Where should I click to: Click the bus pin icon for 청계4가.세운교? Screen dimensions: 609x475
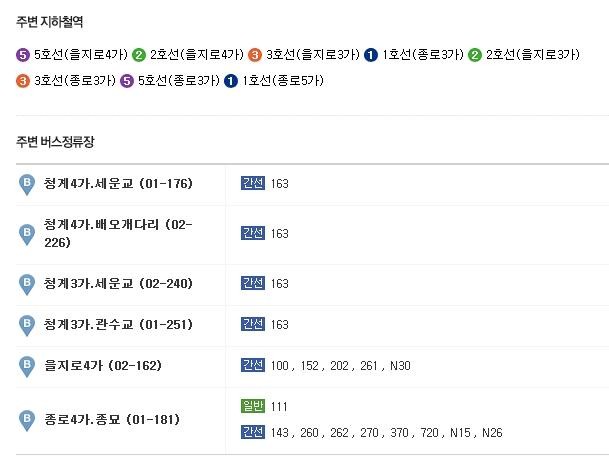(27, 185)
